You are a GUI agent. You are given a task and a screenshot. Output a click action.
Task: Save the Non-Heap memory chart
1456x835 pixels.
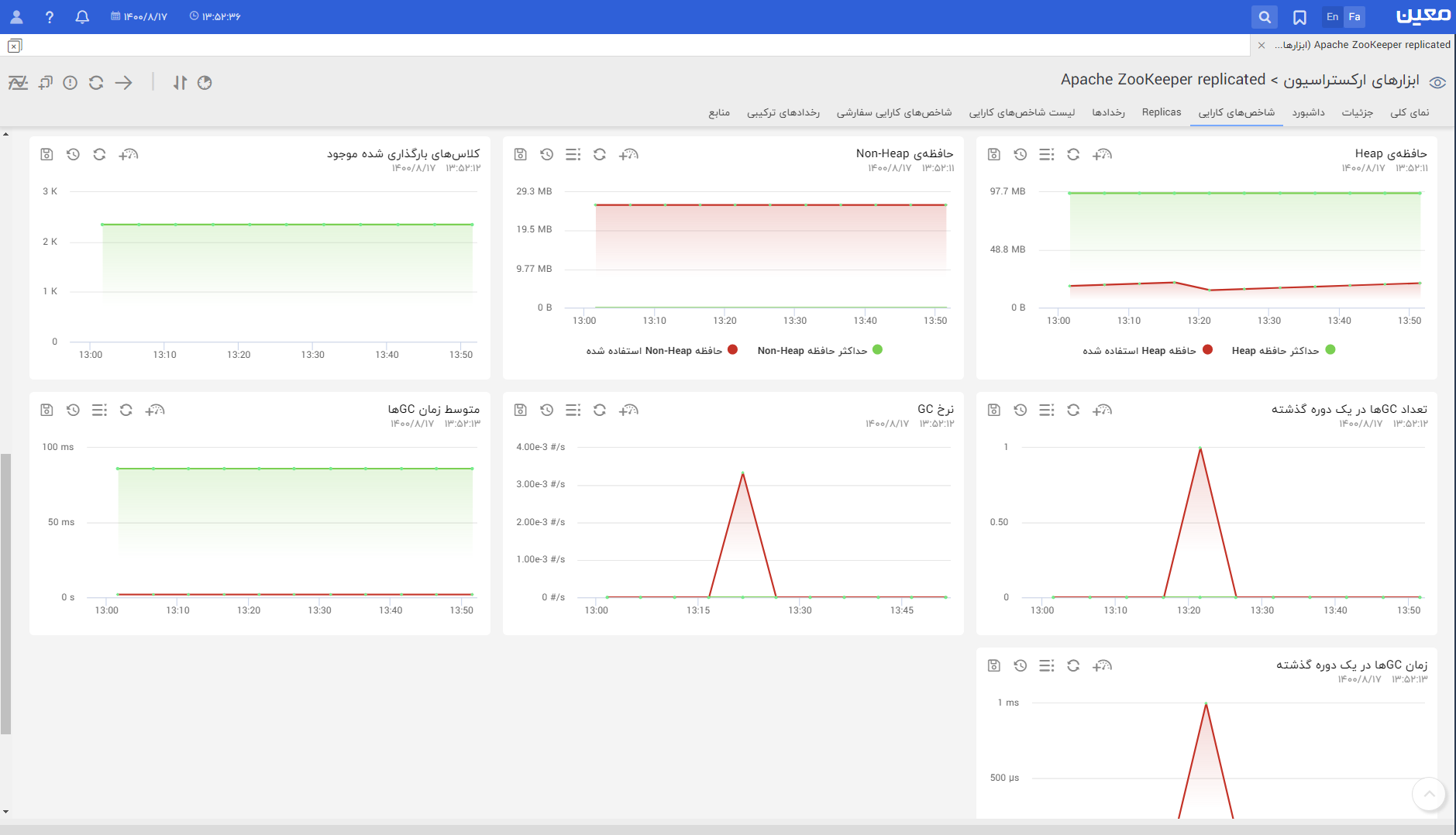point(521,154)
